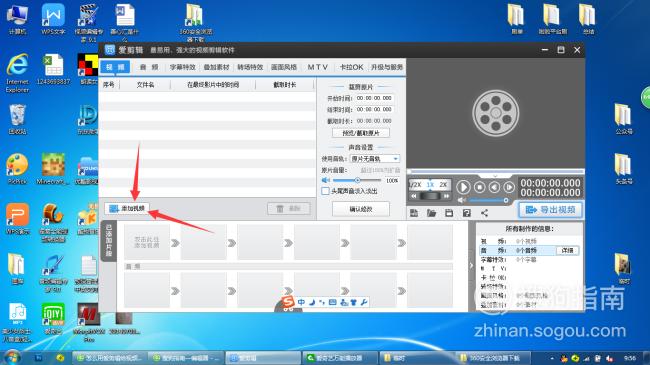Click the 详细 details button in info panel

(567, 251)
